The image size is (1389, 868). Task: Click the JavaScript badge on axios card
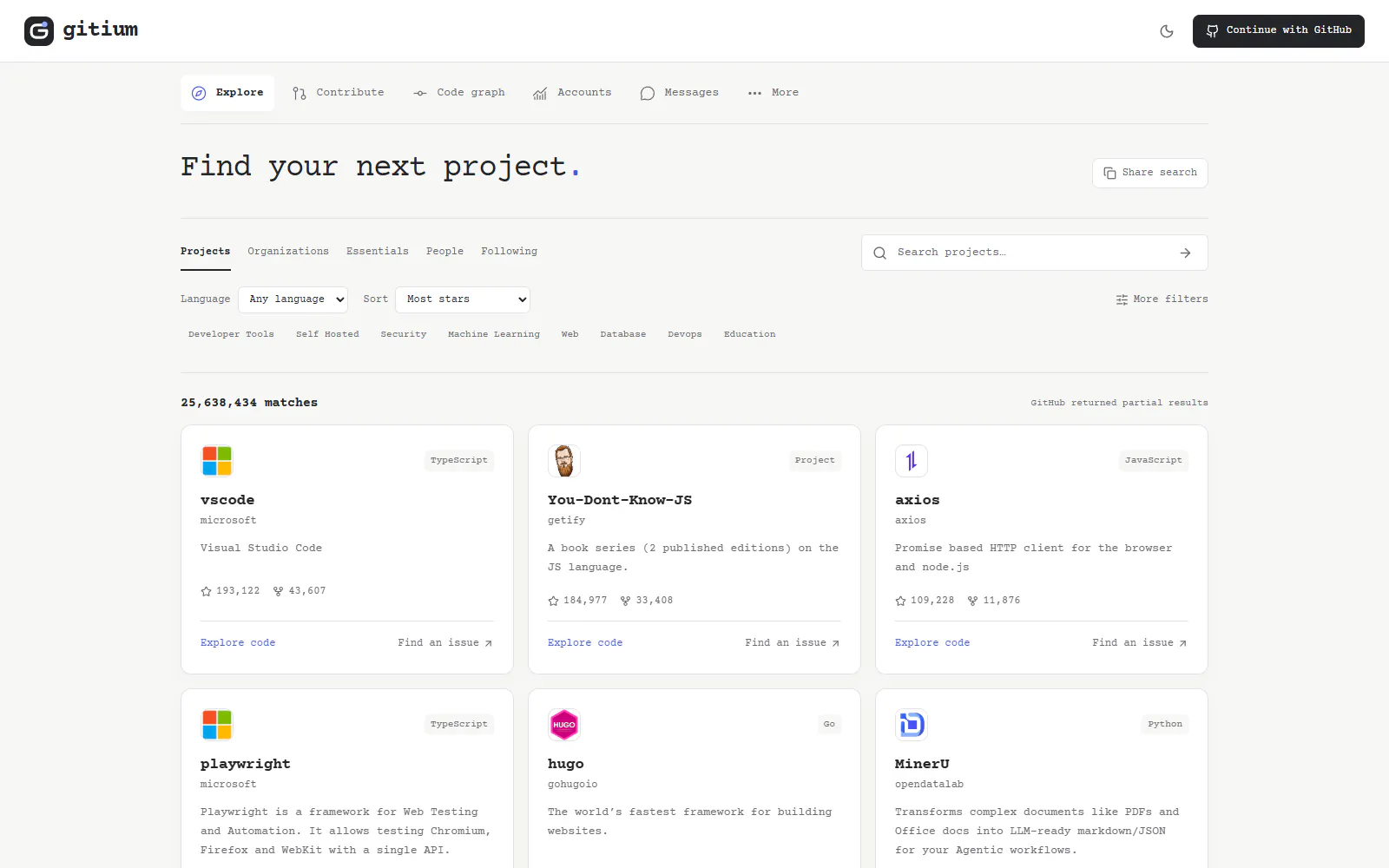coord(1154,461)
